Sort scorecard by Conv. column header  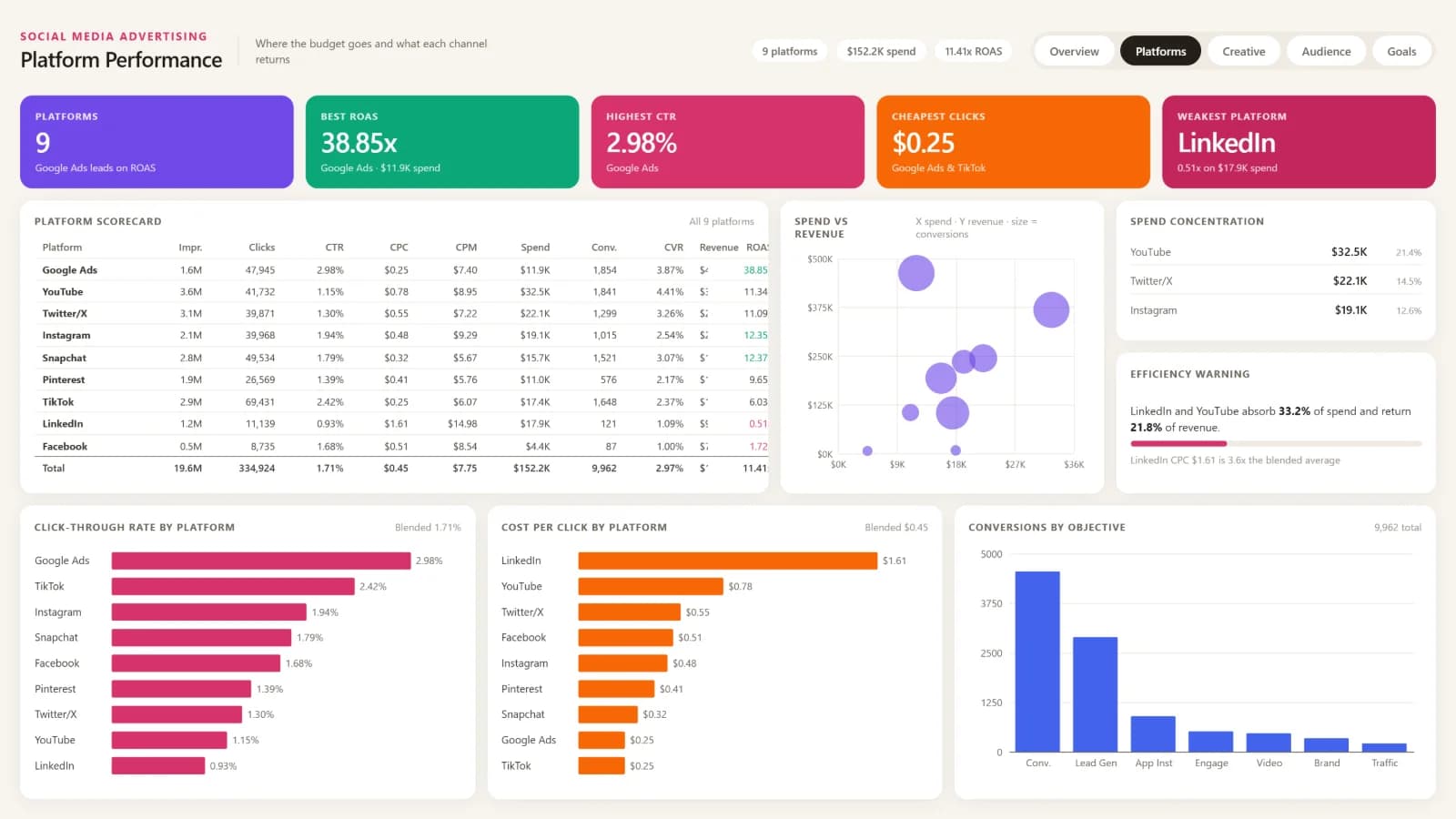pos(604,248)
